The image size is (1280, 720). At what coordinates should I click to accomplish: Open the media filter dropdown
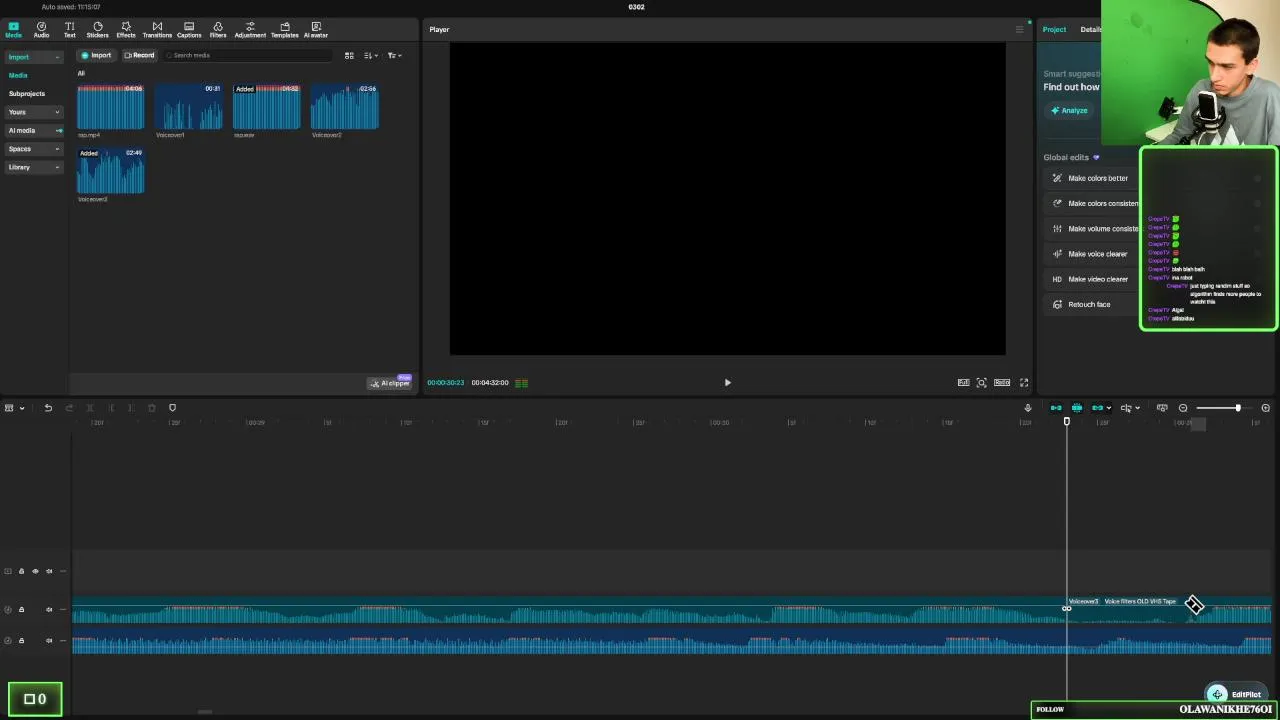click(x=394, y=55)
